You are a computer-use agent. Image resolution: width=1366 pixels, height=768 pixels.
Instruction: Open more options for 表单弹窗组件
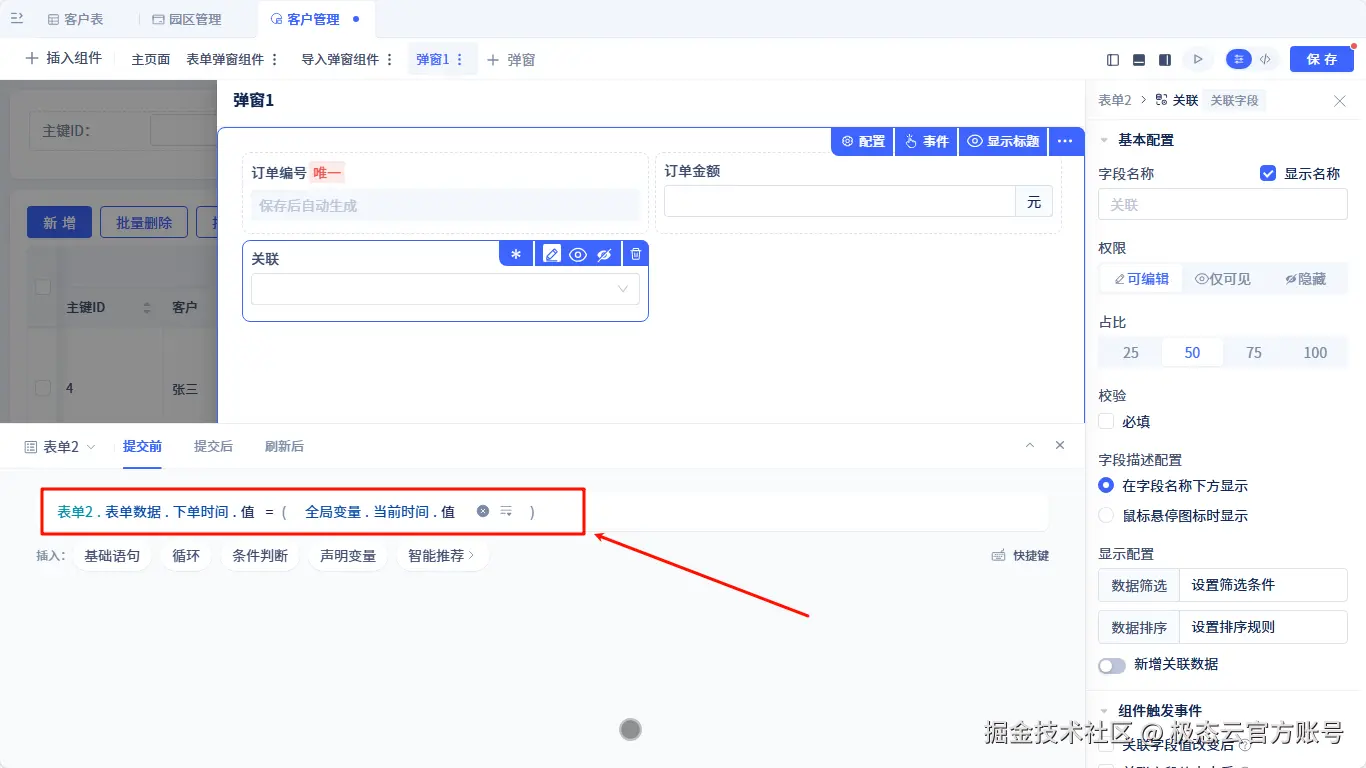(x=275, y=60)
